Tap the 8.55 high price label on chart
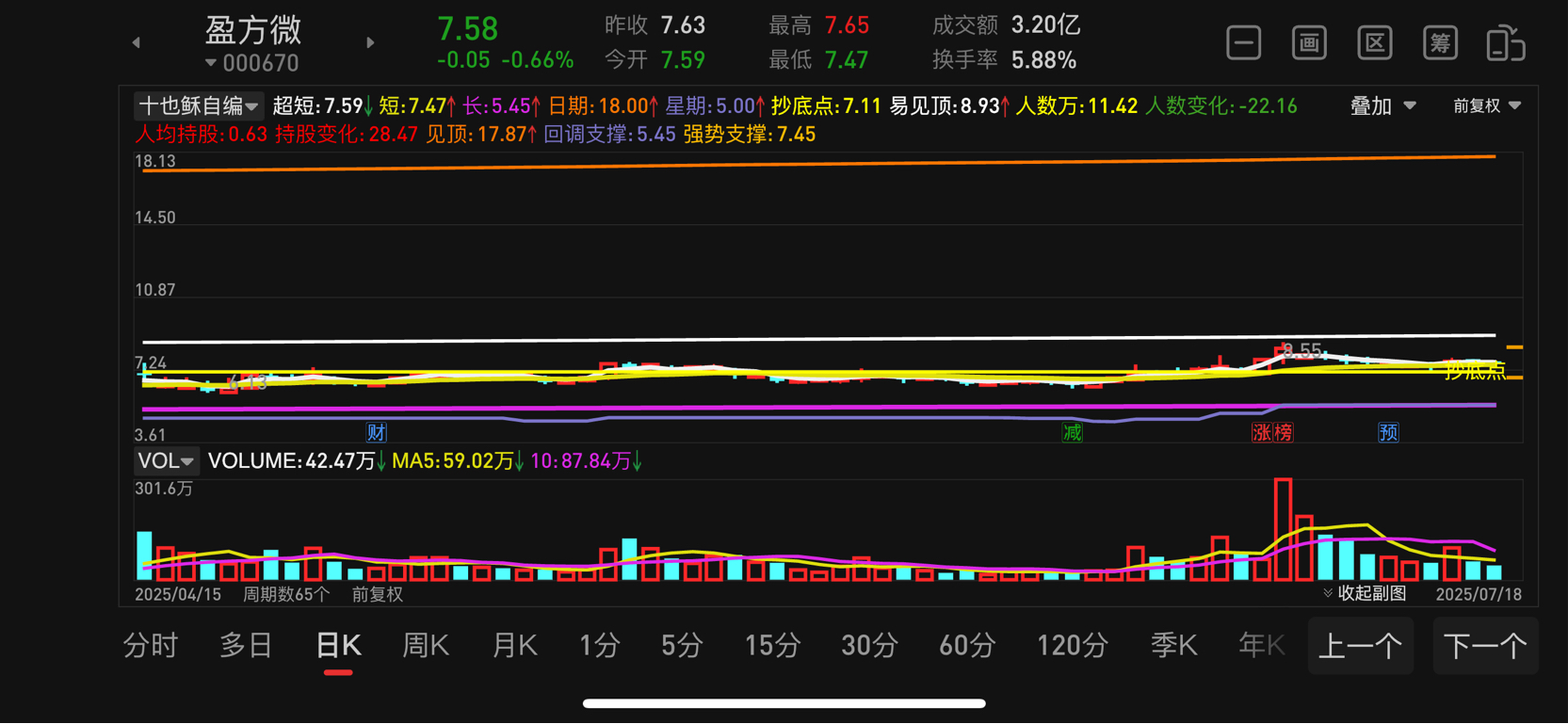The width and height of the screenshot is (1568, 724). tap(1302, 350)
